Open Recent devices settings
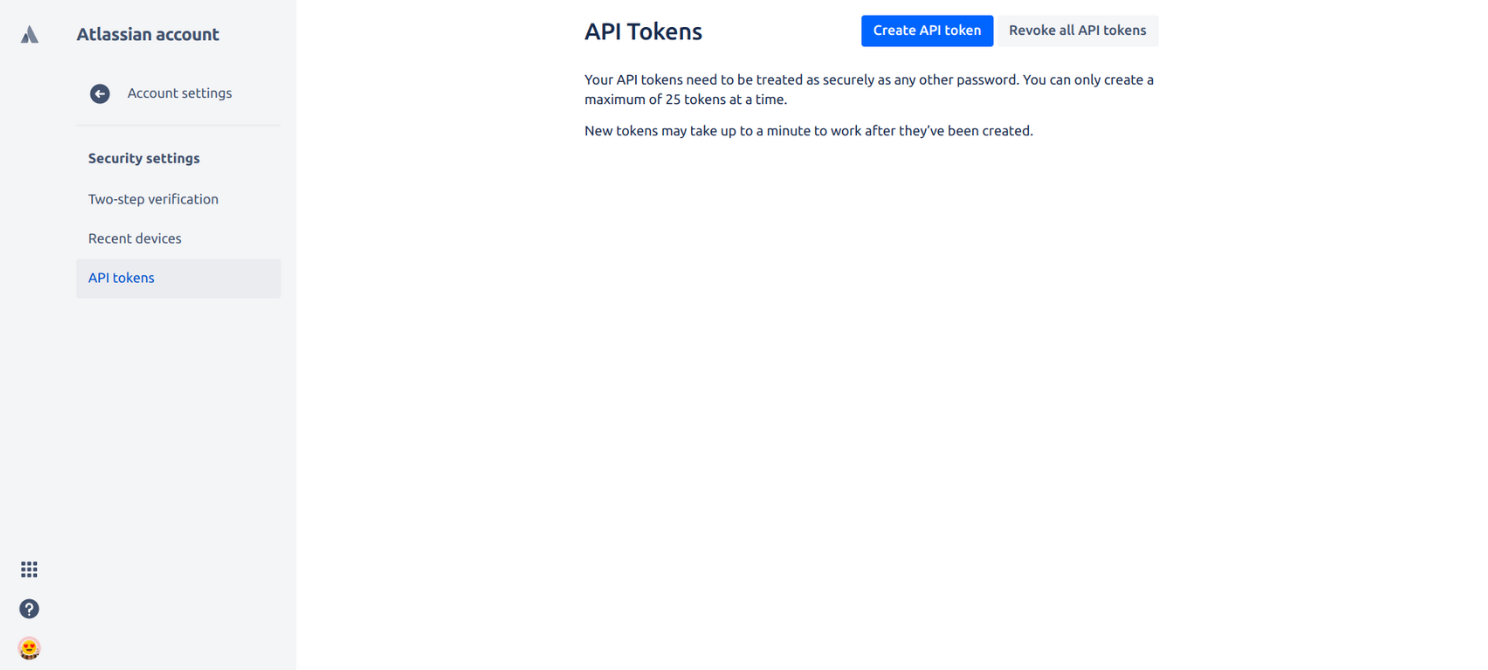 pos(134,238)
